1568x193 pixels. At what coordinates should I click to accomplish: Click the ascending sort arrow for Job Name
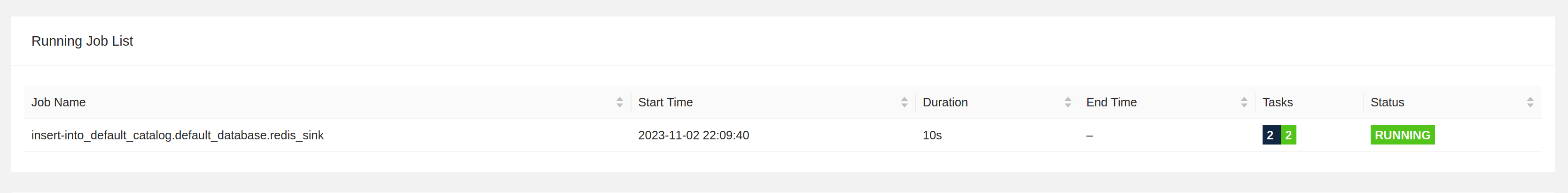point(620,99)
